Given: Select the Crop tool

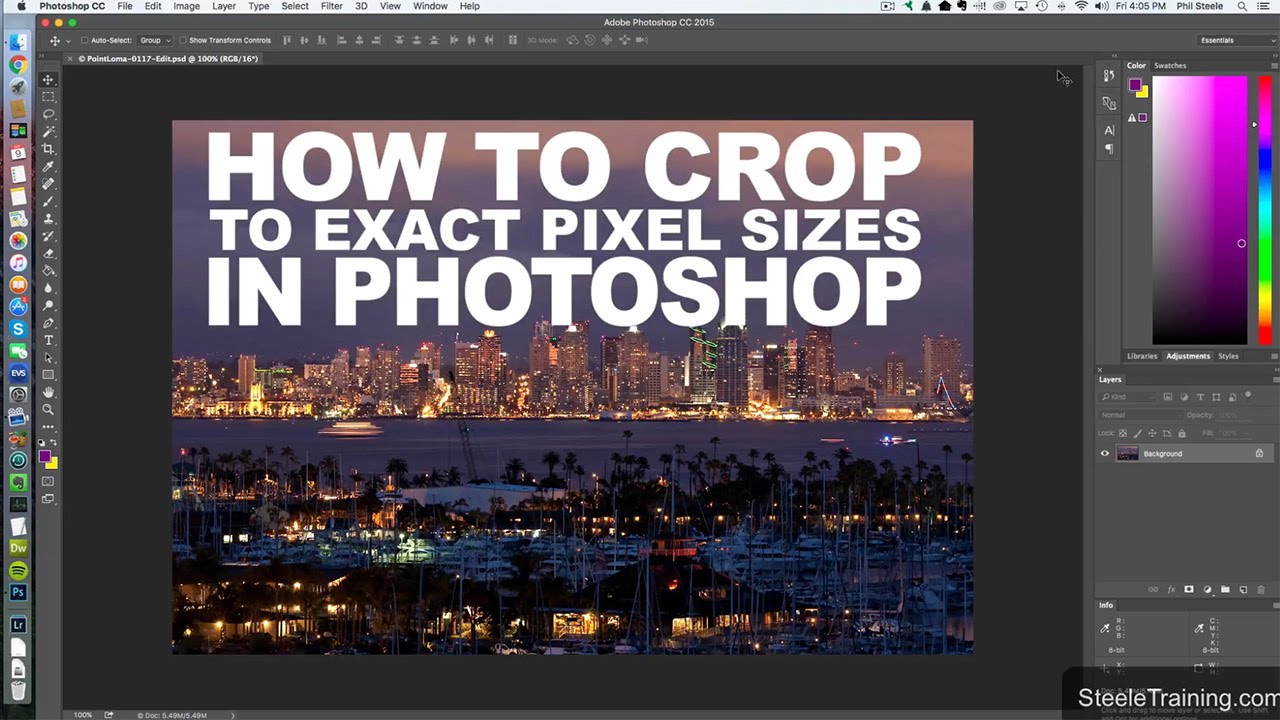Looking at the screenshot, I should (x=48, y=149).
